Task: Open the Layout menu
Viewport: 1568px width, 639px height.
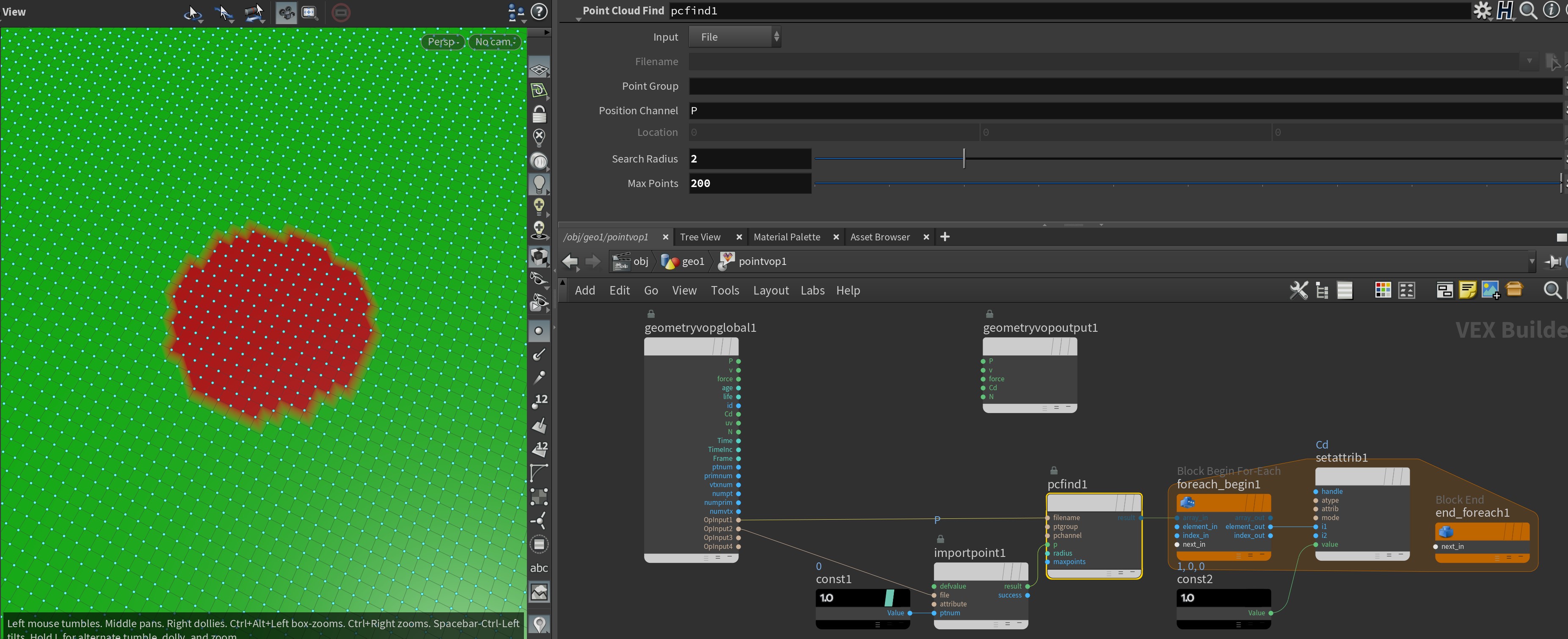Action: (x=770, y=290)
